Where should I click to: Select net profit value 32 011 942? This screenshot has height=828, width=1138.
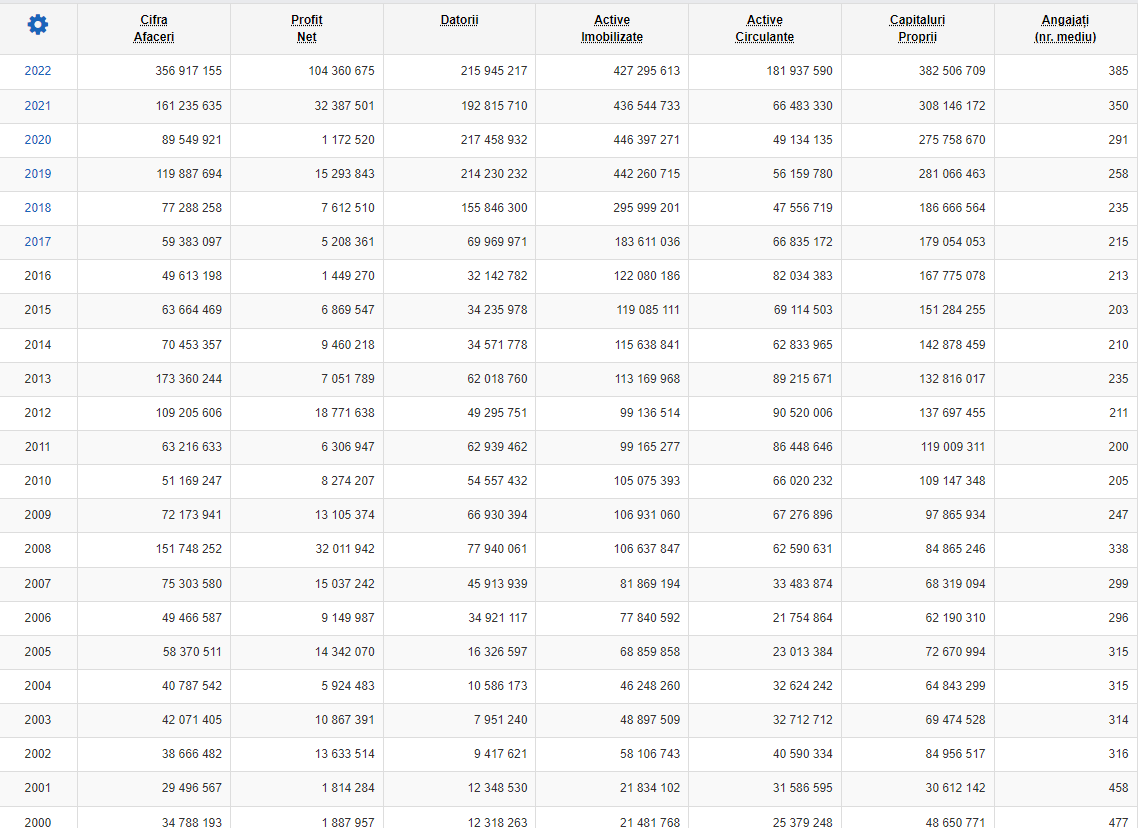[x=345, y=550]
